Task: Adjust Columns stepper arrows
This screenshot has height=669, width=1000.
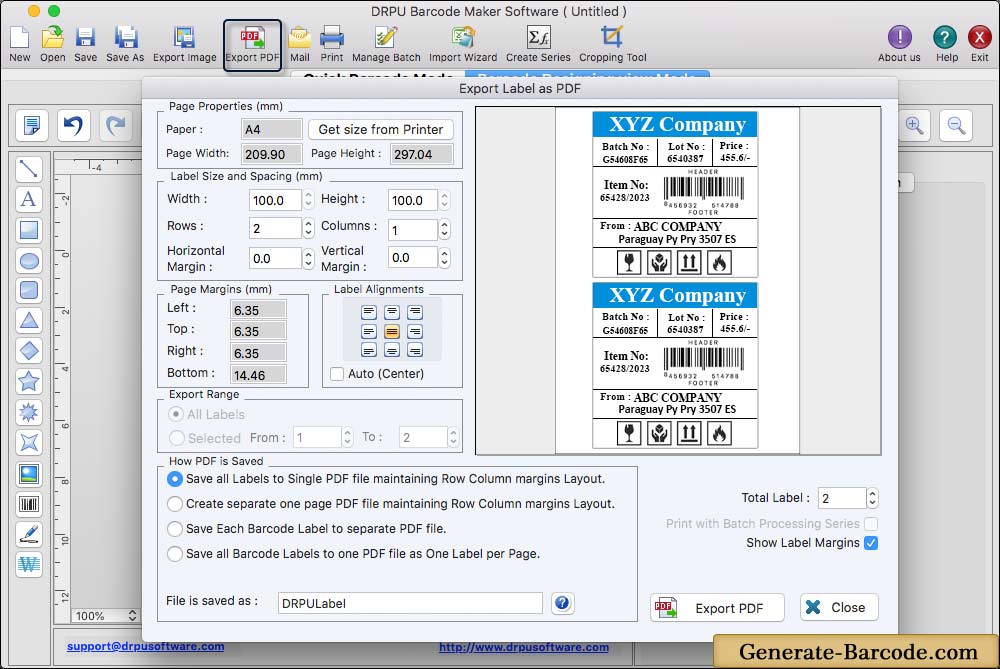Action: (x=445, y=229)
